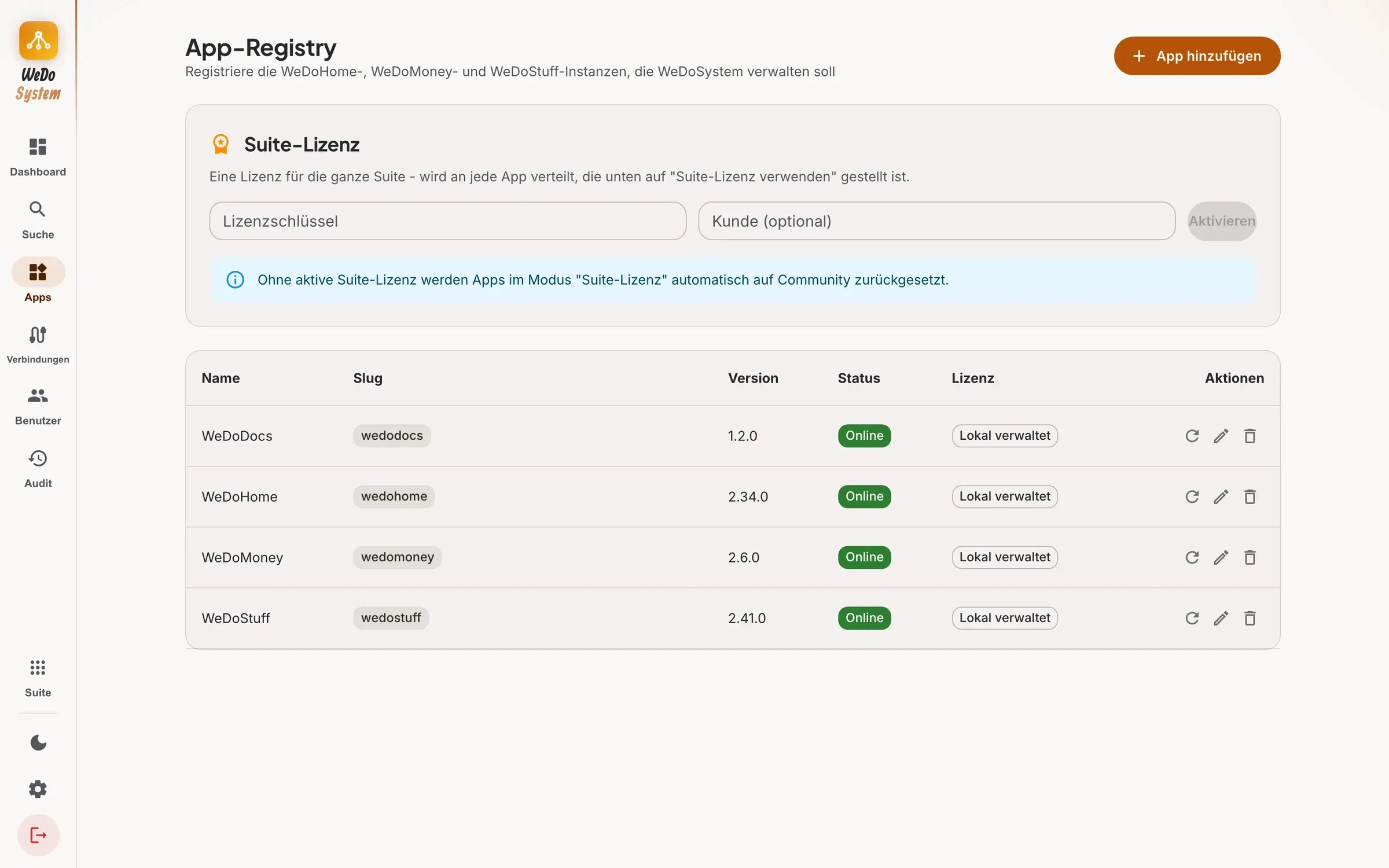Click the Slug column header
The width and height of the screenshot is (1389, 868).
(x=368, y=378)
